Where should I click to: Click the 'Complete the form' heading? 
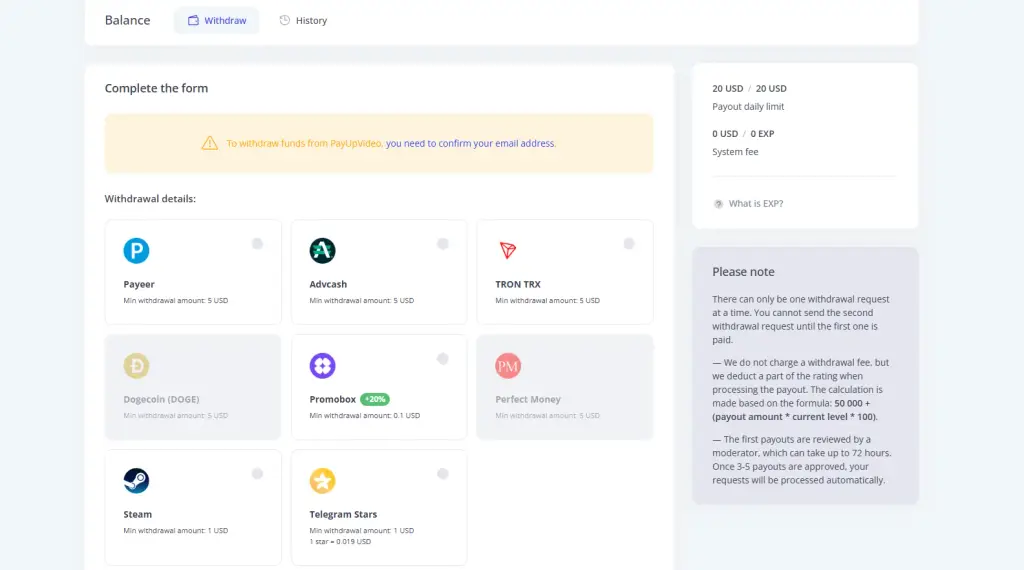[x=156, y=88]
